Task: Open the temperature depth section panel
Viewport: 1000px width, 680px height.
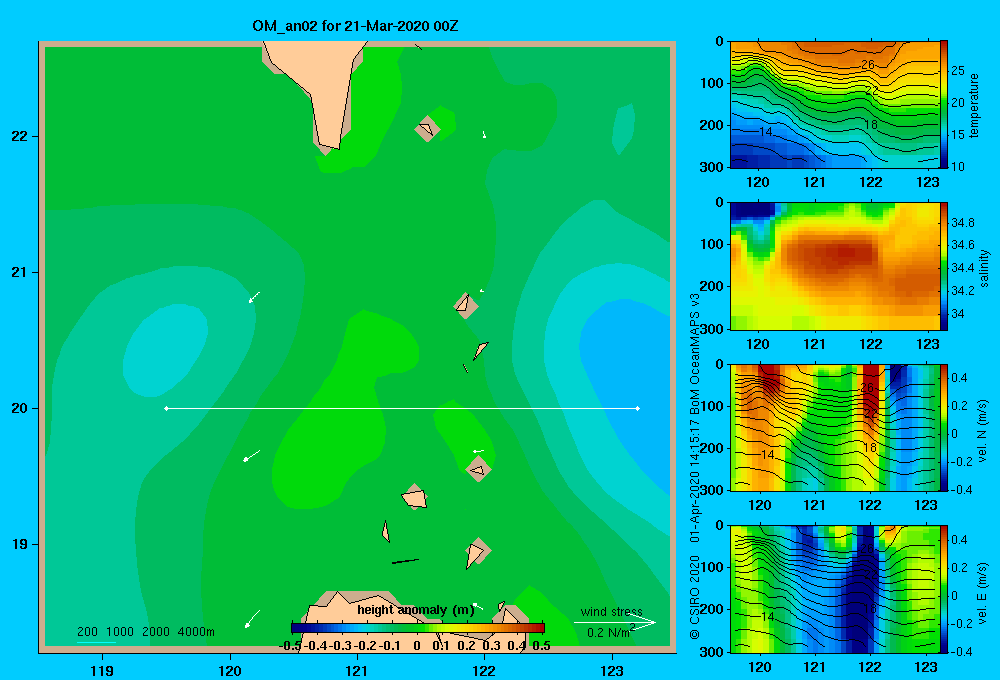Action: (x=835, y=104)
